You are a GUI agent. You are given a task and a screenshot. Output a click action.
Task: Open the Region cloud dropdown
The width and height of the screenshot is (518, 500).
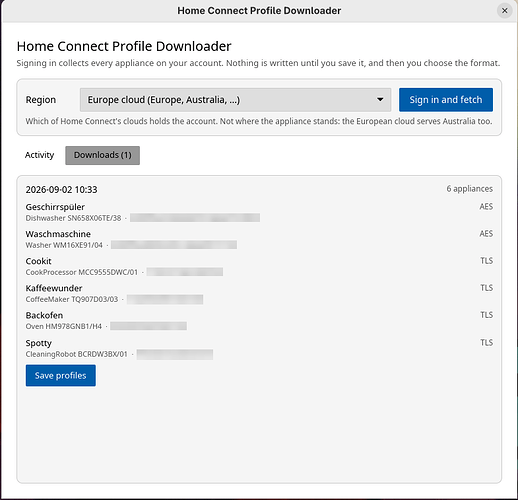(235, 100)
